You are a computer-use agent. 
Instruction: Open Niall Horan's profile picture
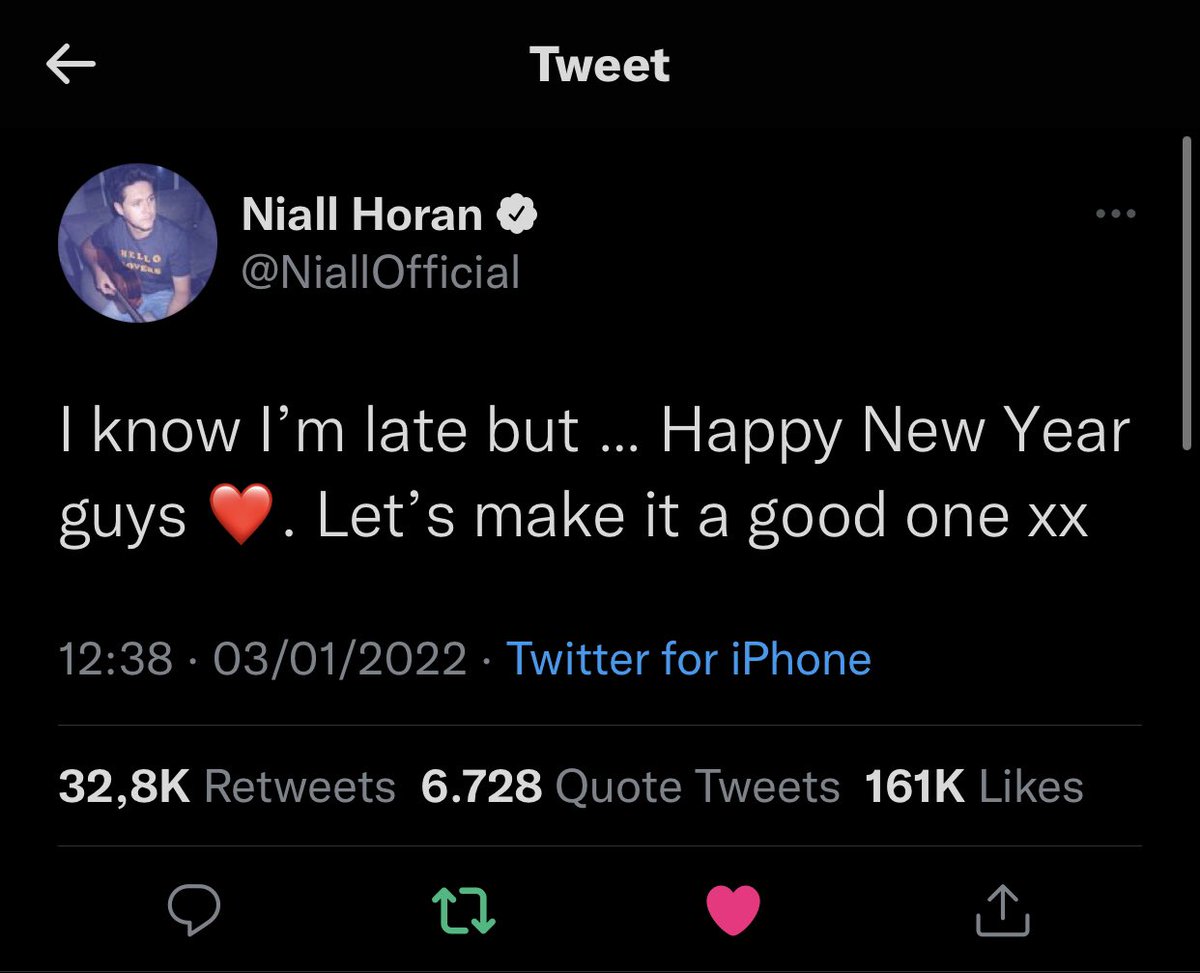(138, 243)
